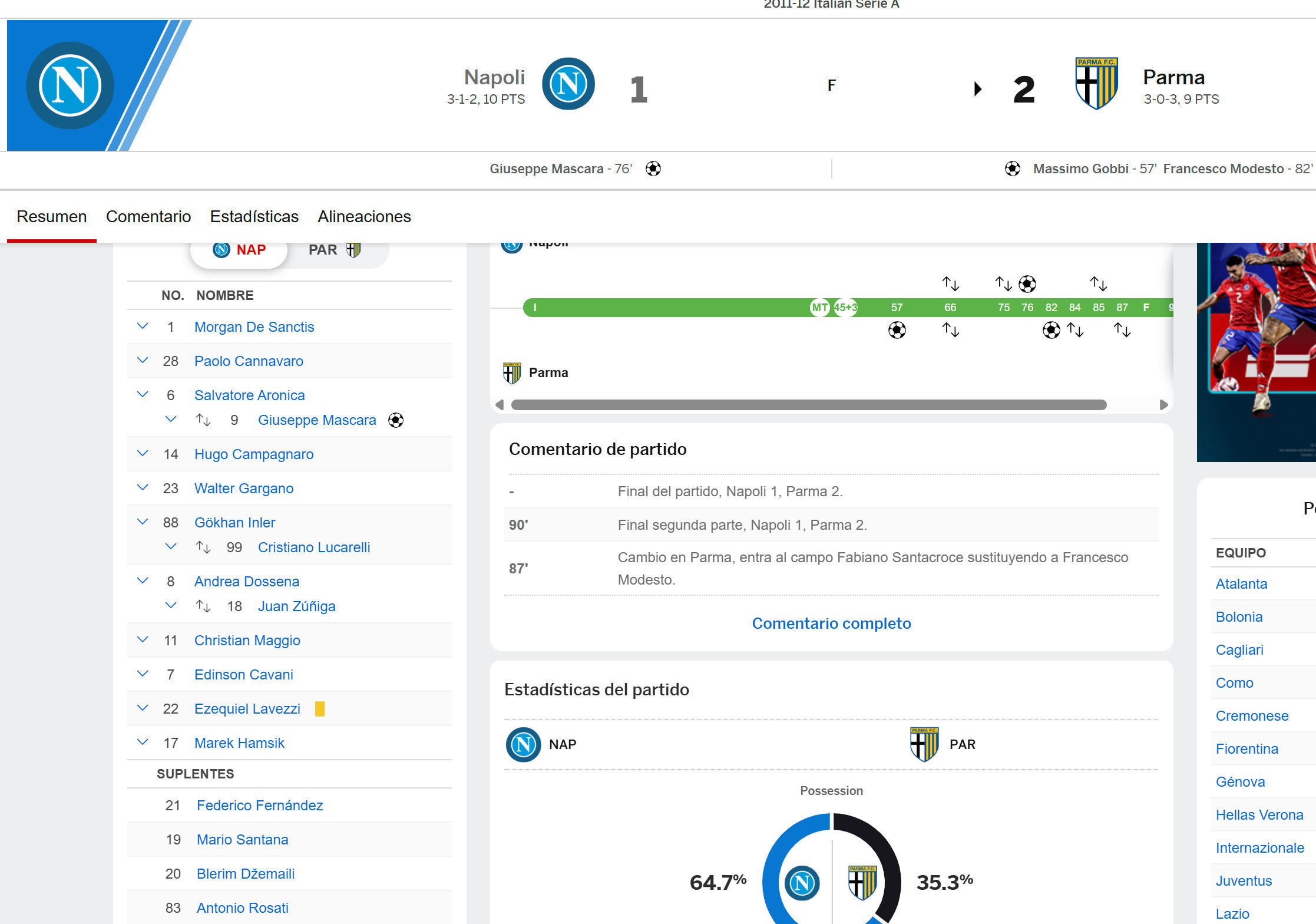Expand Walter Gargano row chevron
This screenshot has width=1316, height=924.
tap(143, 488)
